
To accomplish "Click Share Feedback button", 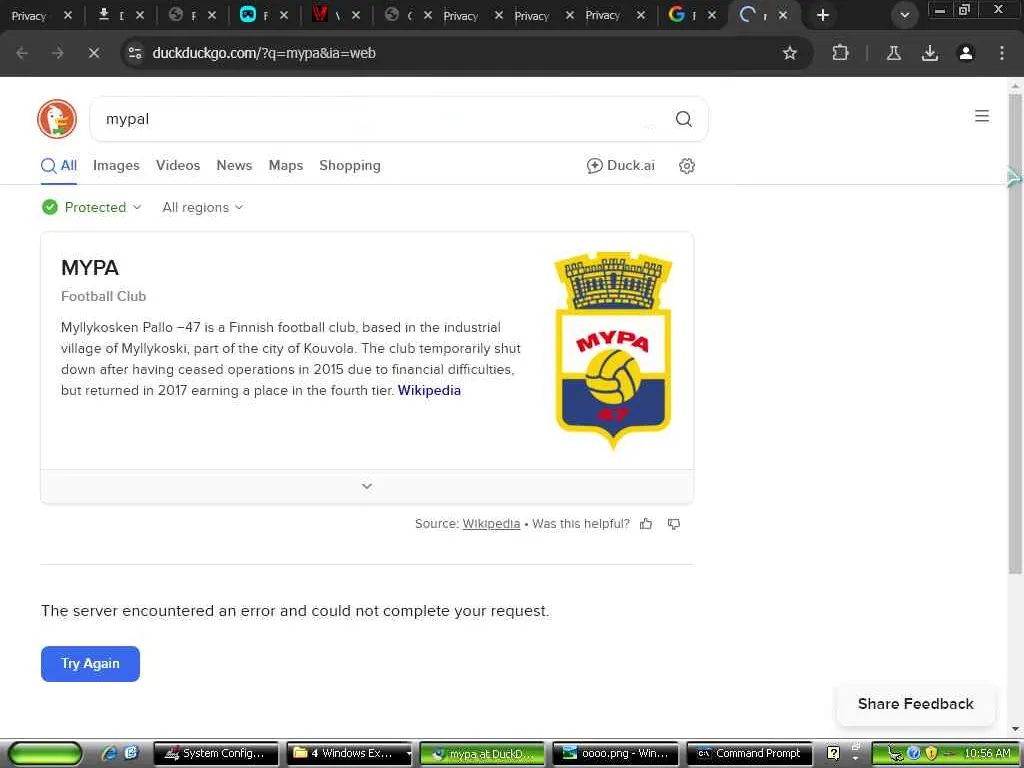I will pos(916,704).
